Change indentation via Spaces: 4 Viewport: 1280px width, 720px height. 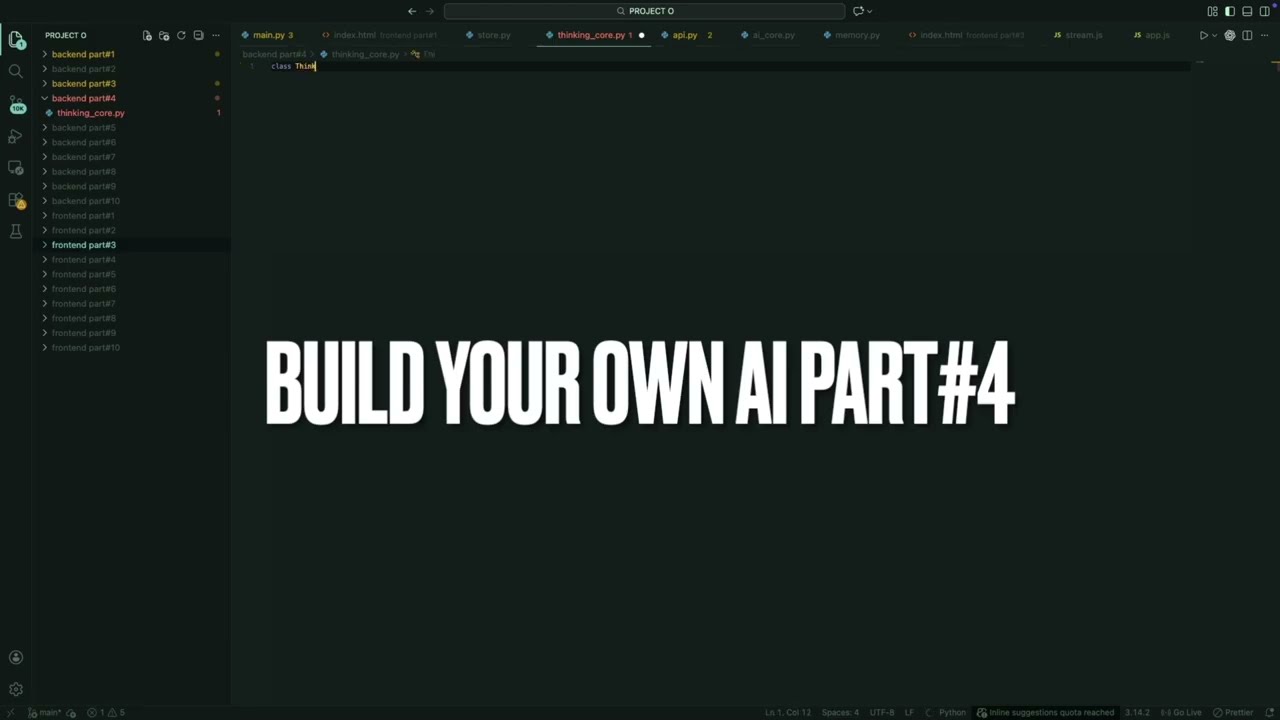(x=840, y=712)
